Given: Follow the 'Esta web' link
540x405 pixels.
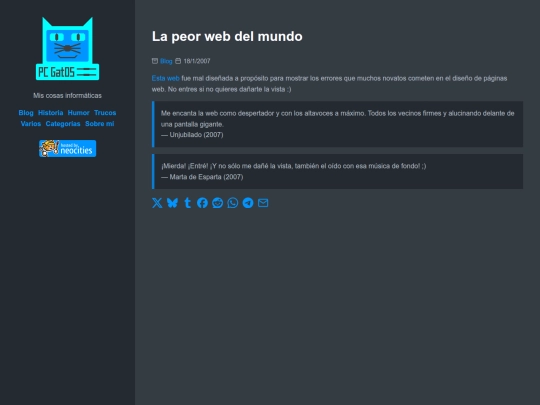Looking at the screenshot, I should tap(166, 78).
